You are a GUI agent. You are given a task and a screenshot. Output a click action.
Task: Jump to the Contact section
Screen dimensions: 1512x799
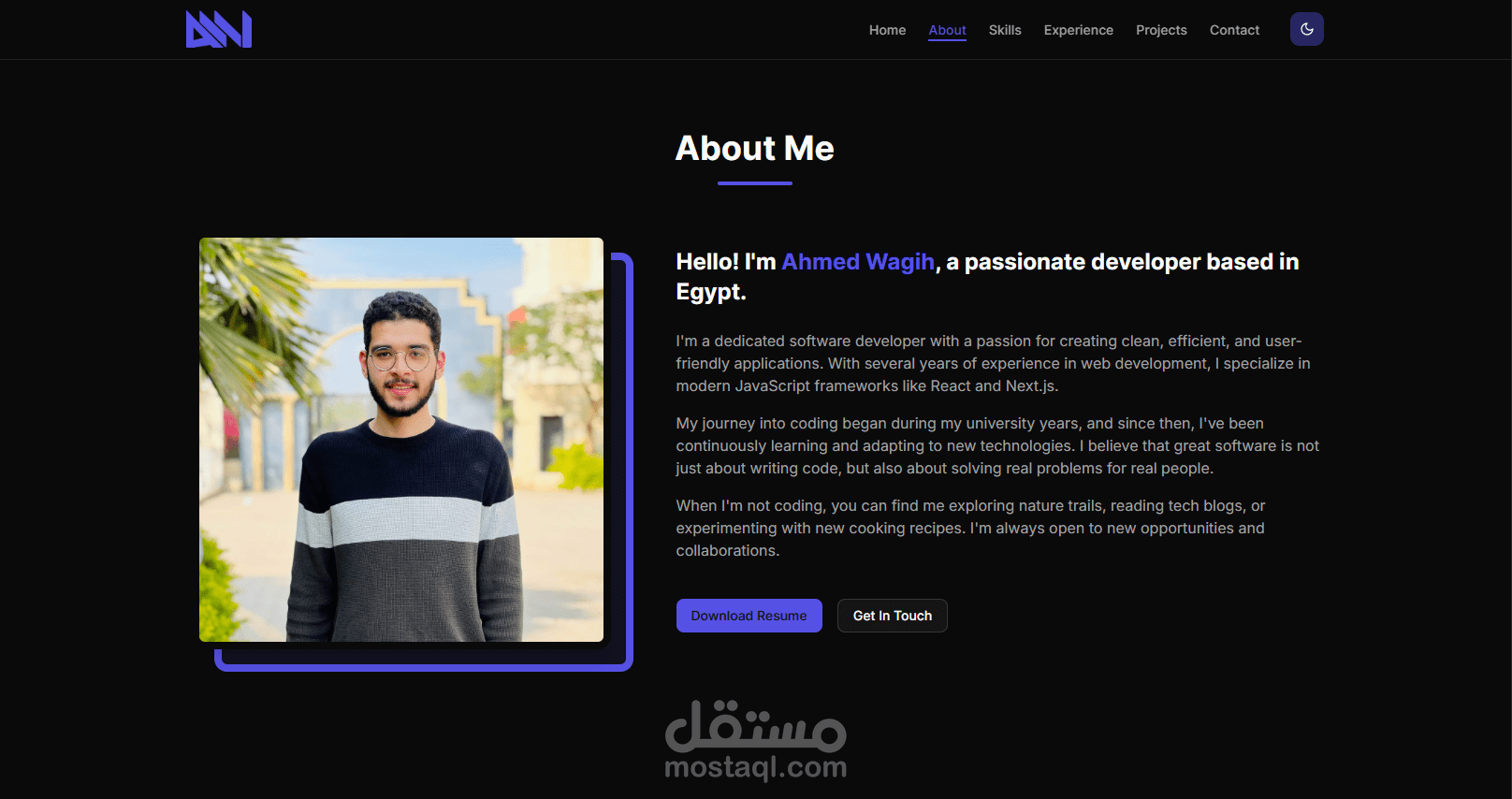(x=1234, y=30)
